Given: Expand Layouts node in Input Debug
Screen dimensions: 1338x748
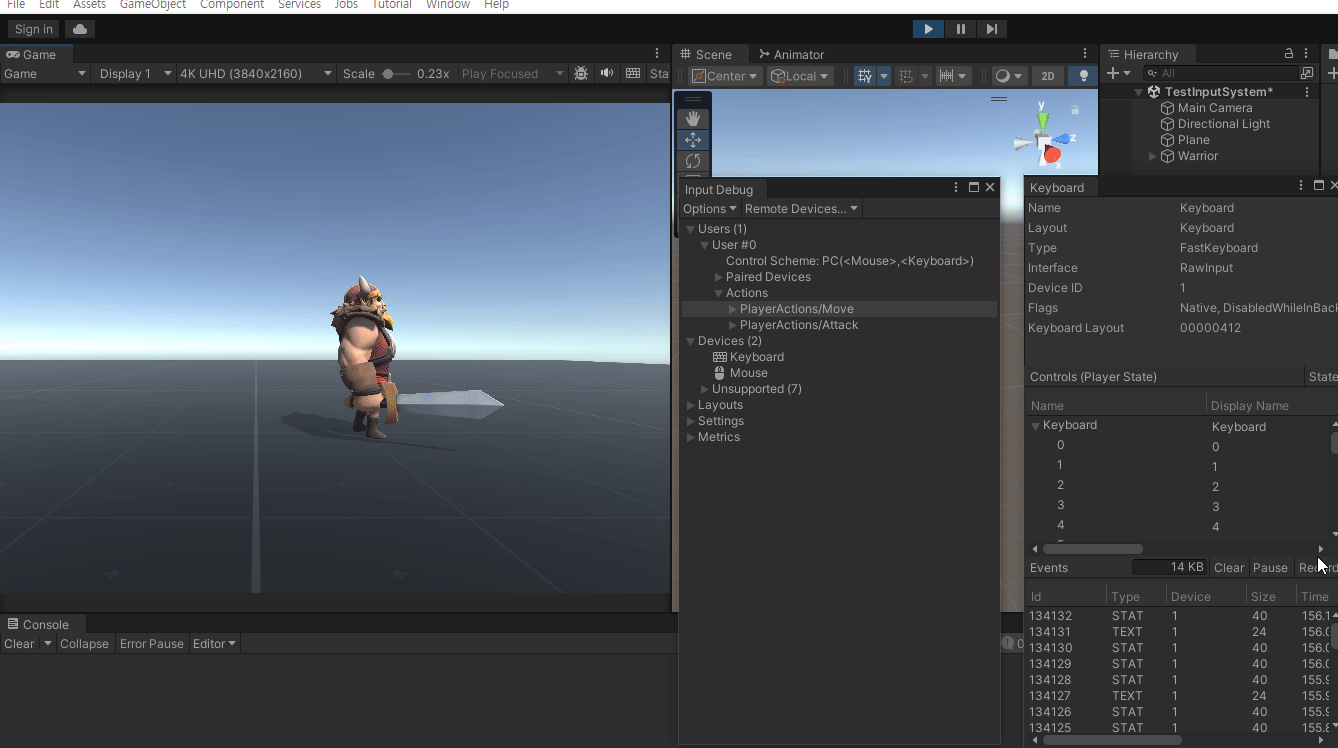Looking at the screenshot, I should 690,405.
